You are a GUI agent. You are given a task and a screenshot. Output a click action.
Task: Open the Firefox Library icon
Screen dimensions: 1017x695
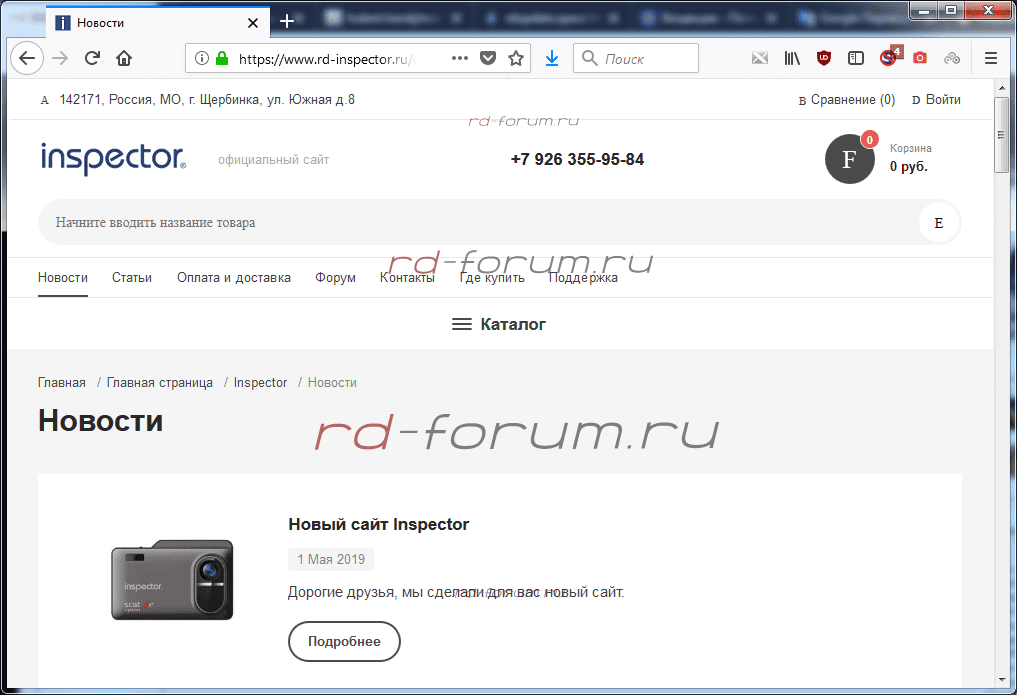pyautogui.click(x=792, y=58)
